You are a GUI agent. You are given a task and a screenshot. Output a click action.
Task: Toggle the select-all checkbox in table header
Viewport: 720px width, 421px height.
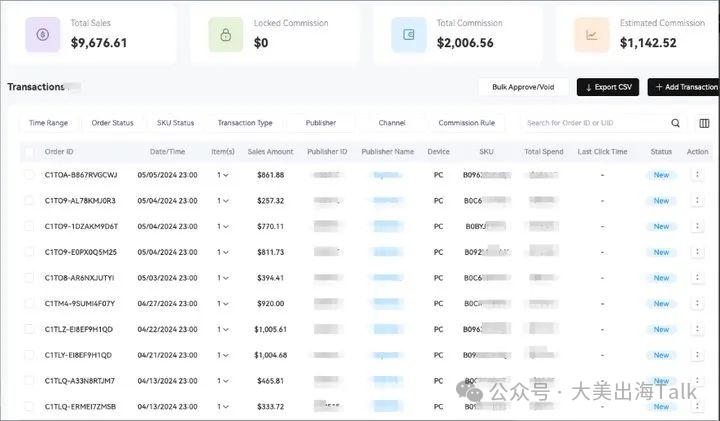pos(29,152)
